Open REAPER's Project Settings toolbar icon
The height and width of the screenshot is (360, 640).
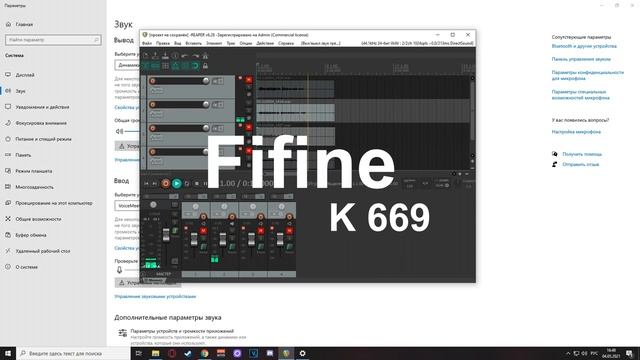pos(175,56)
